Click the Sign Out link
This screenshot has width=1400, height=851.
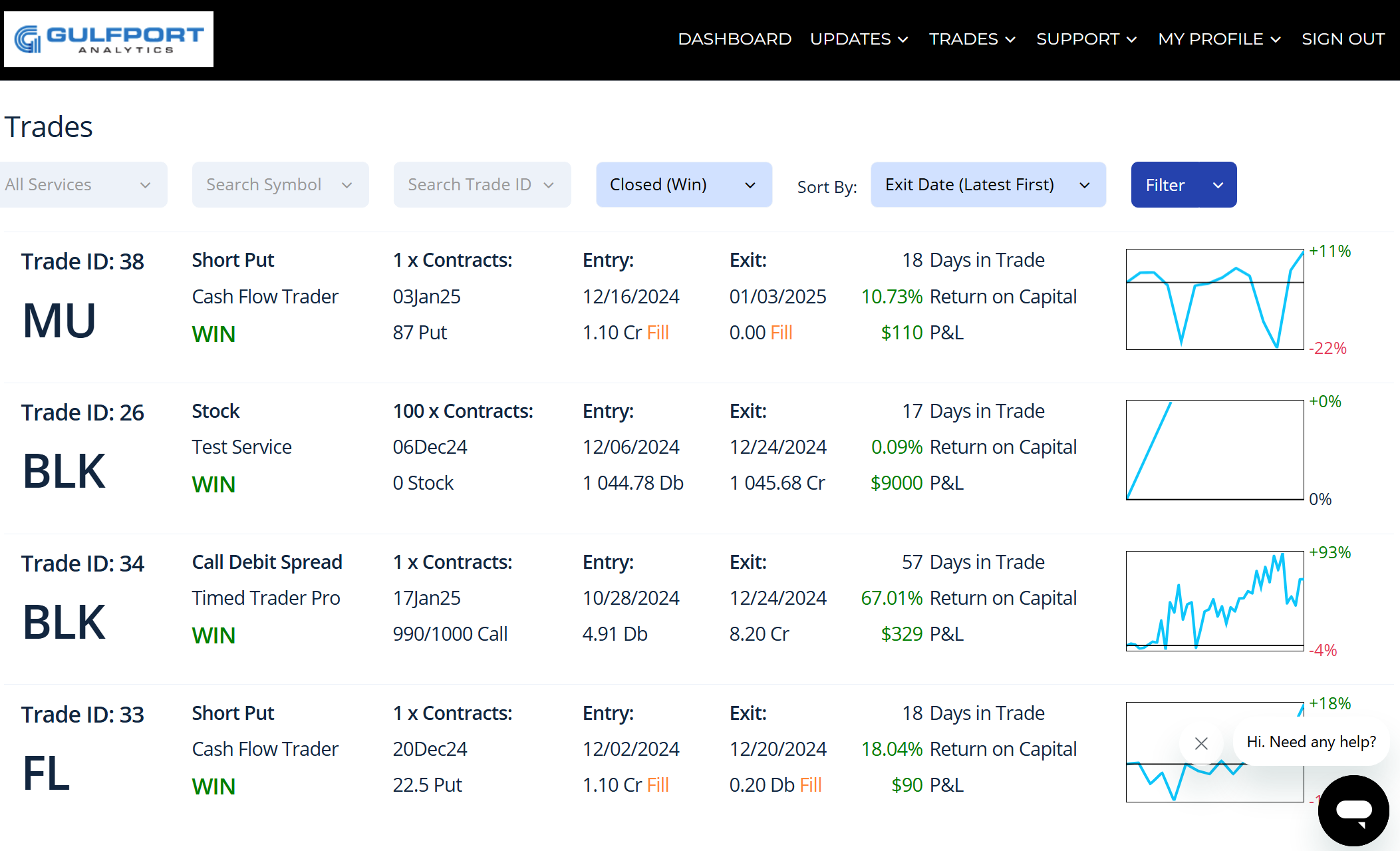click(1343, 39)
